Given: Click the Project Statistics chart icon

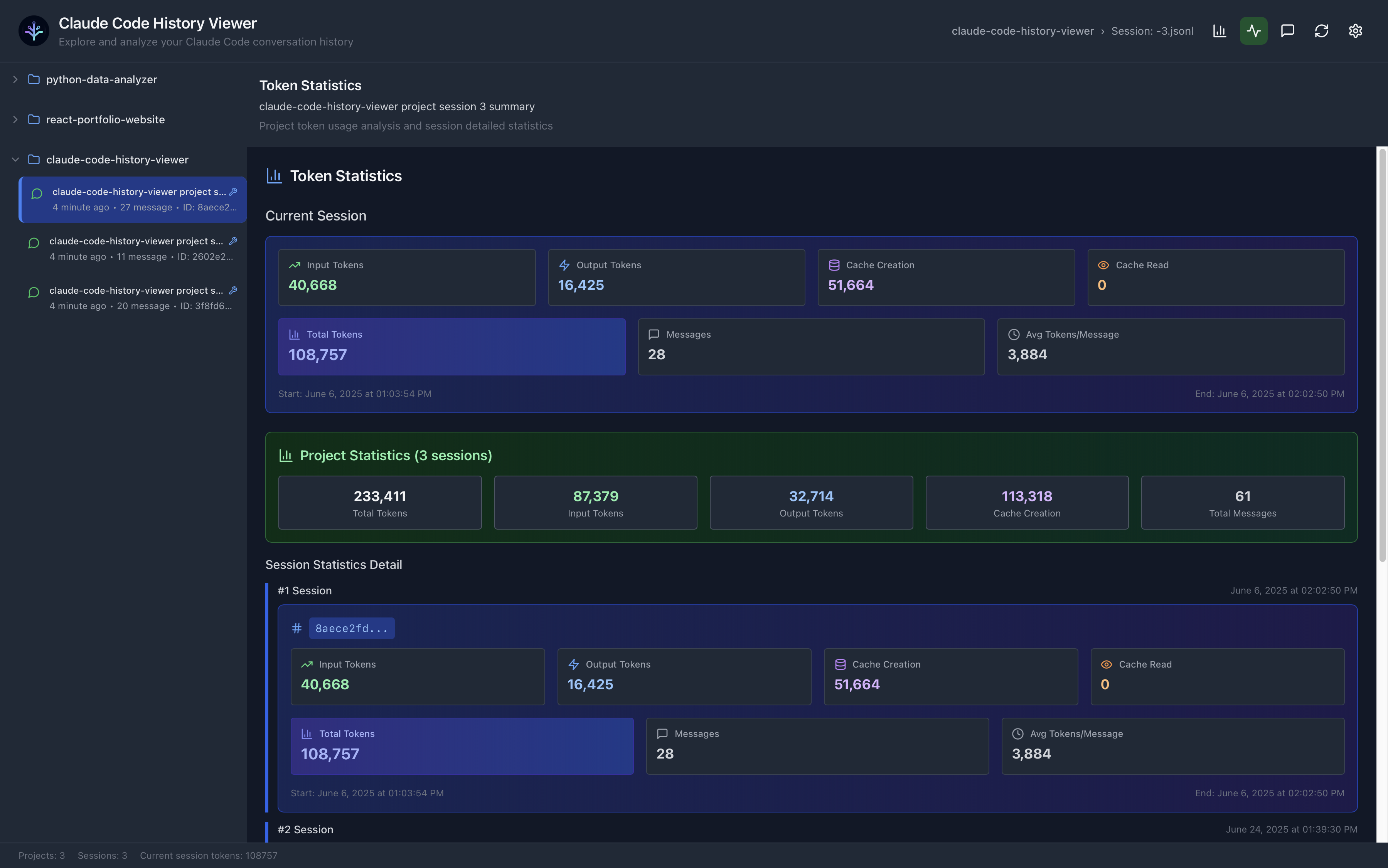Looking at the screenshot, I should [x=285, y=456].
